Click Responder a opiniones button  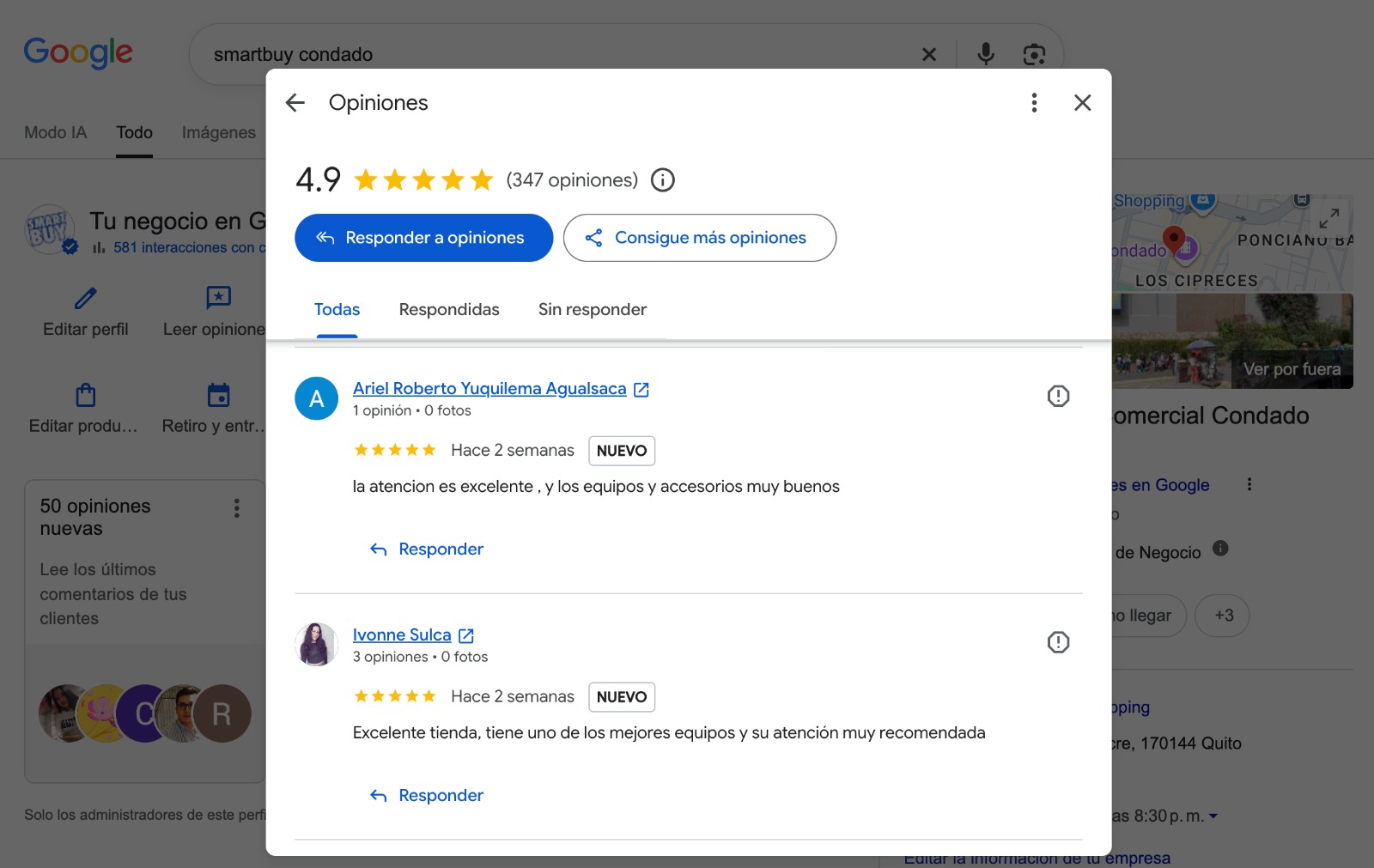click(x=424, y=238)
